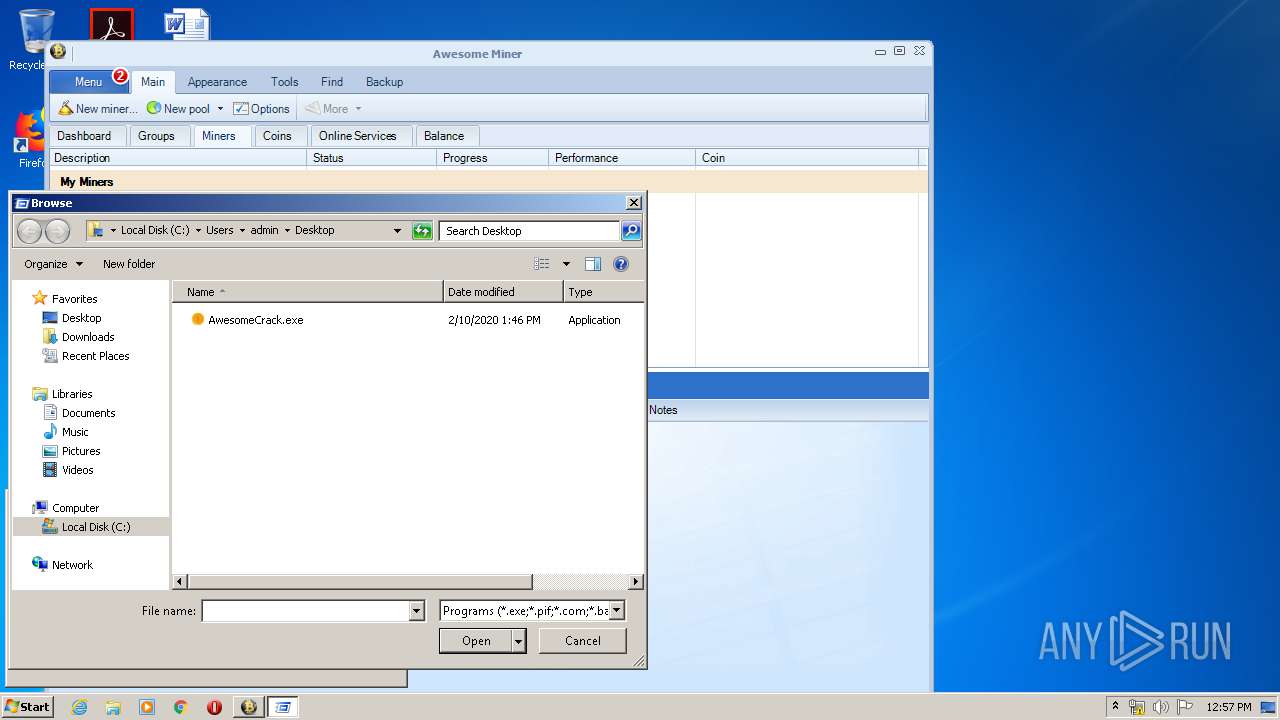
Task: Sort by Performance column header
Action: pos(622,158)
